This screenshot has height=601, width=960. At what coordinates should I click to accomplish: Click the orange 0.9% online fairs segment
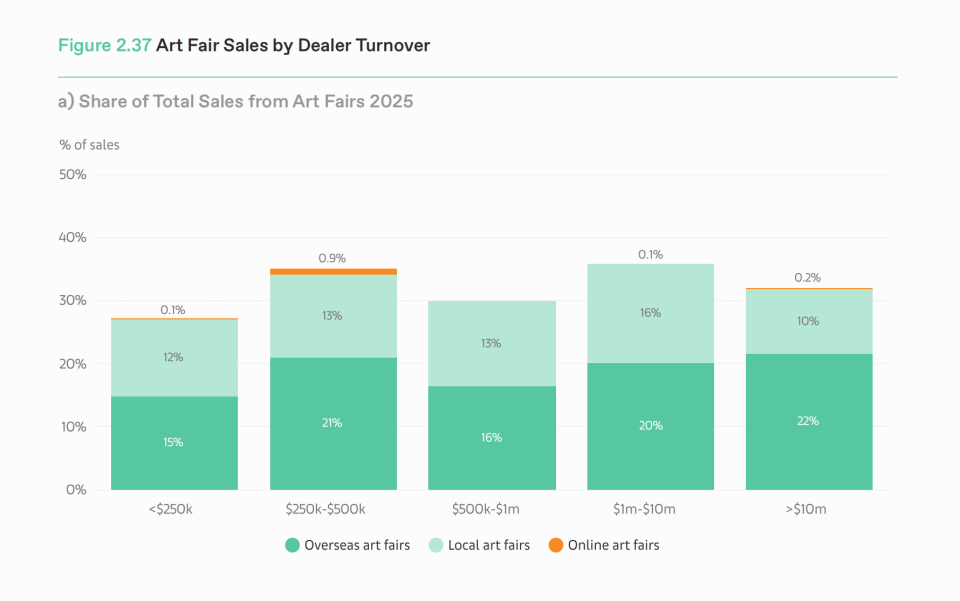click(333, 272)
